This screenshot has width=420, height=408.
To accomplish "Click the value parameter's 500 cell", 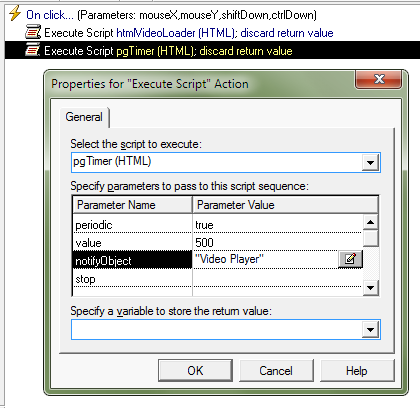I will coord(277,242).
